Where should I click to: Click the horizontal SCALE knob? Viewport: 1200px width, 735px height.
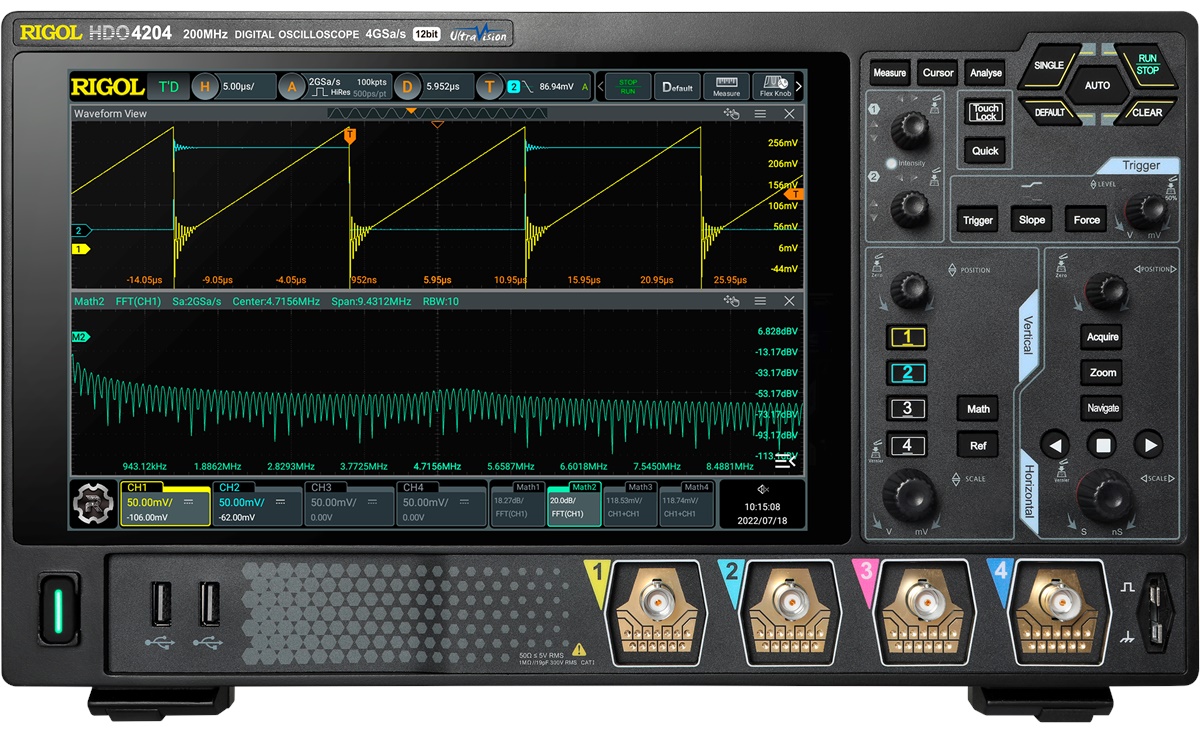[1105, 494]
